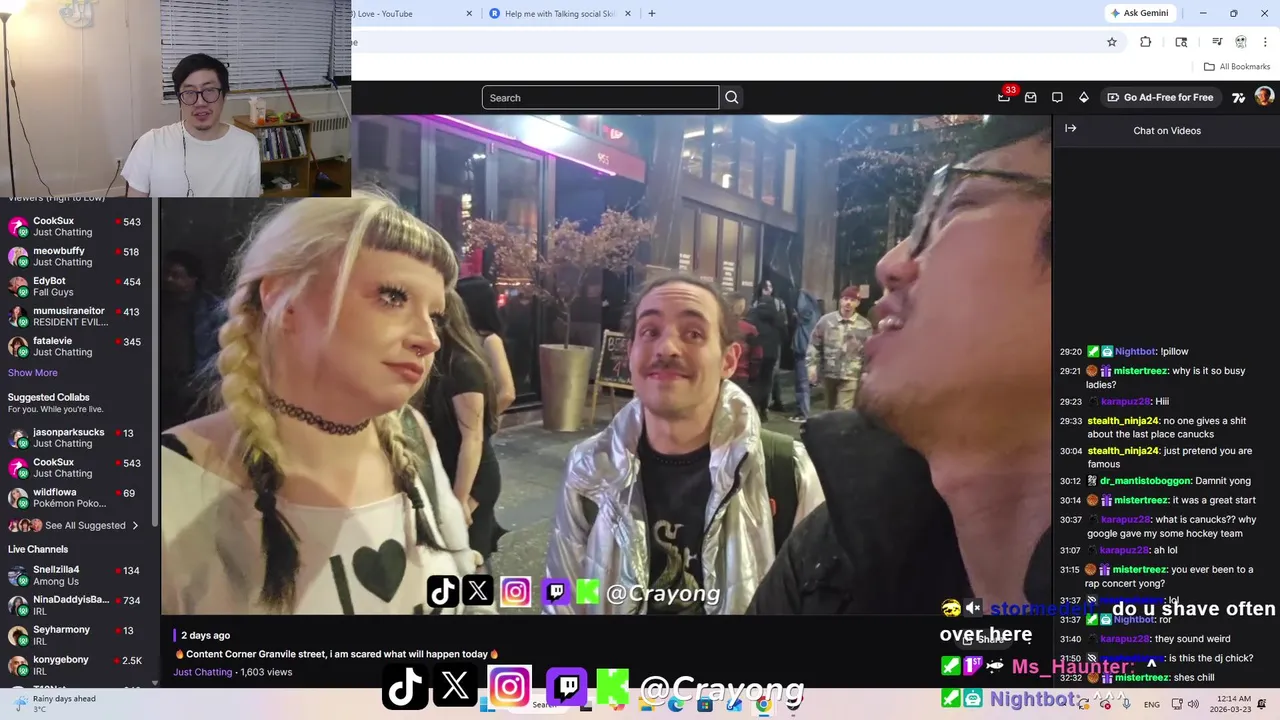Open the Chrome Extensions puzzle icon
This screenshot has height=720, width=1280.
coord(1146,42)
